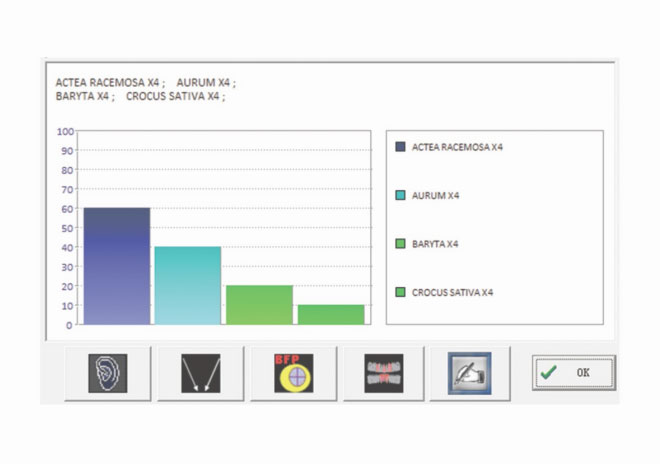This screenshot has height=464, width=660.
Task: Click the red spine segment icon
Action: [x=383, y=373]
